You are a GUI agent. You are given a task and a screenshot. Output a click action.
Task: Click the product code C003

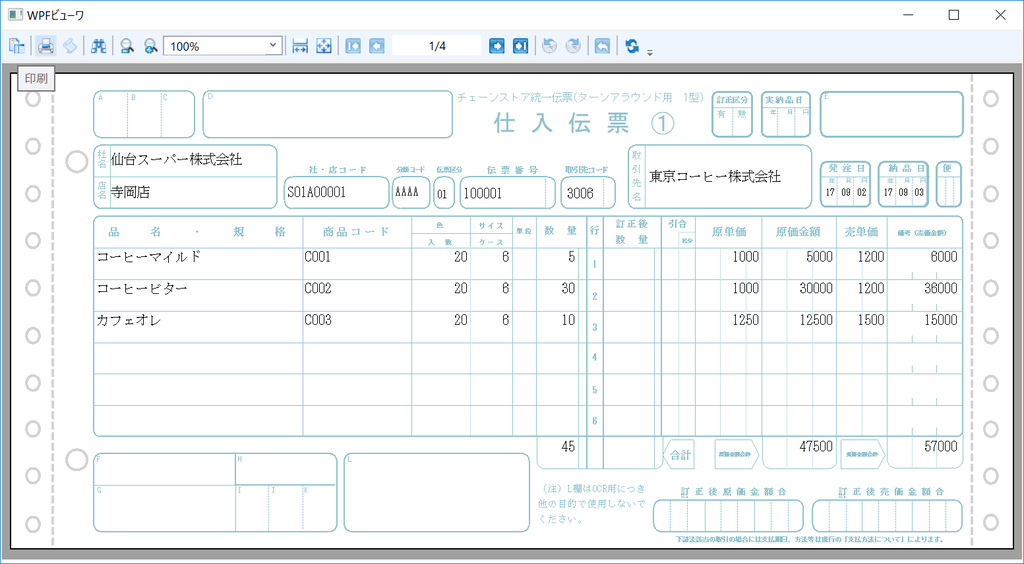point(318,320)
